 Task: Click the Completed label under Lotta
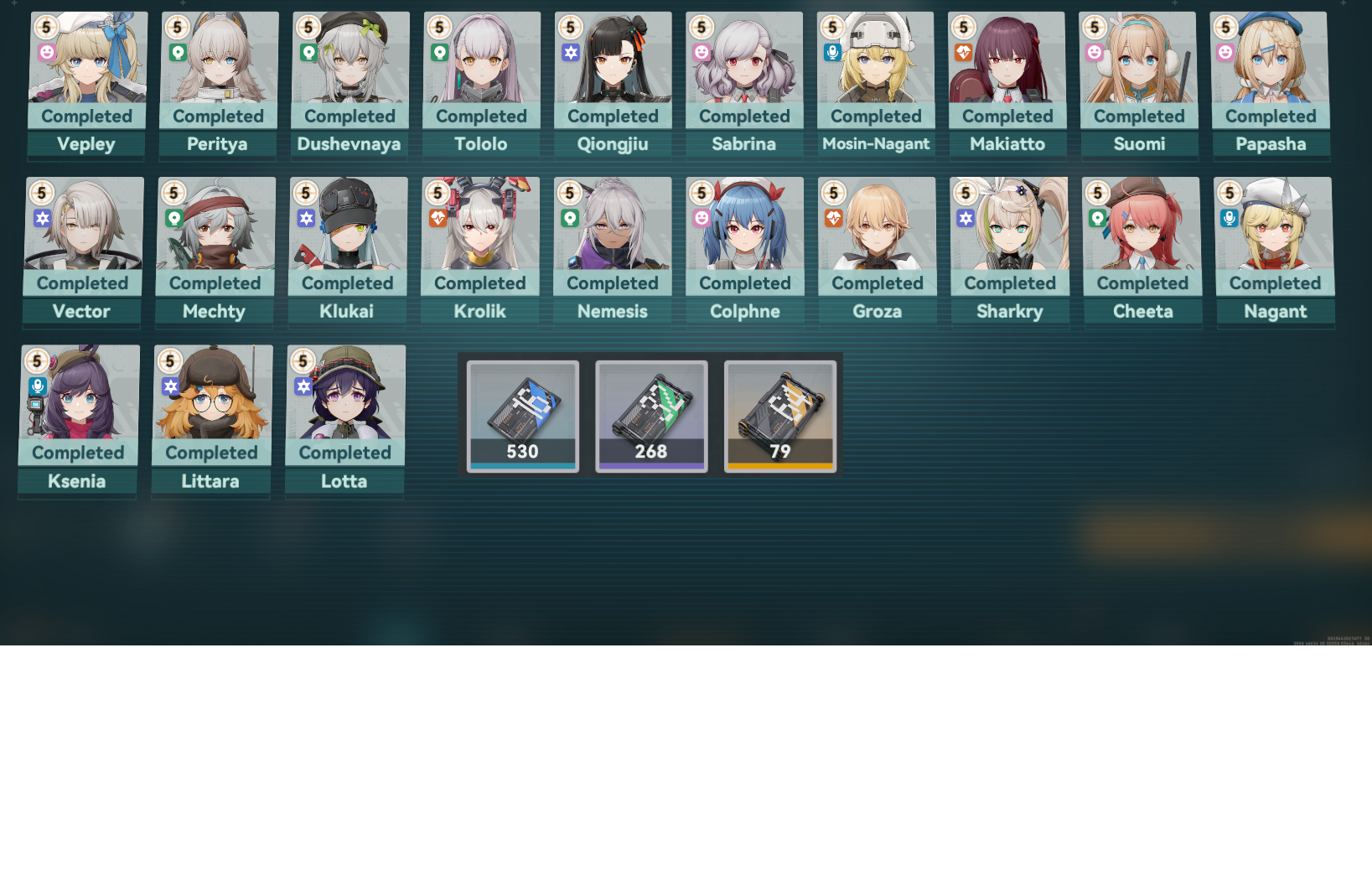(345, 453)
